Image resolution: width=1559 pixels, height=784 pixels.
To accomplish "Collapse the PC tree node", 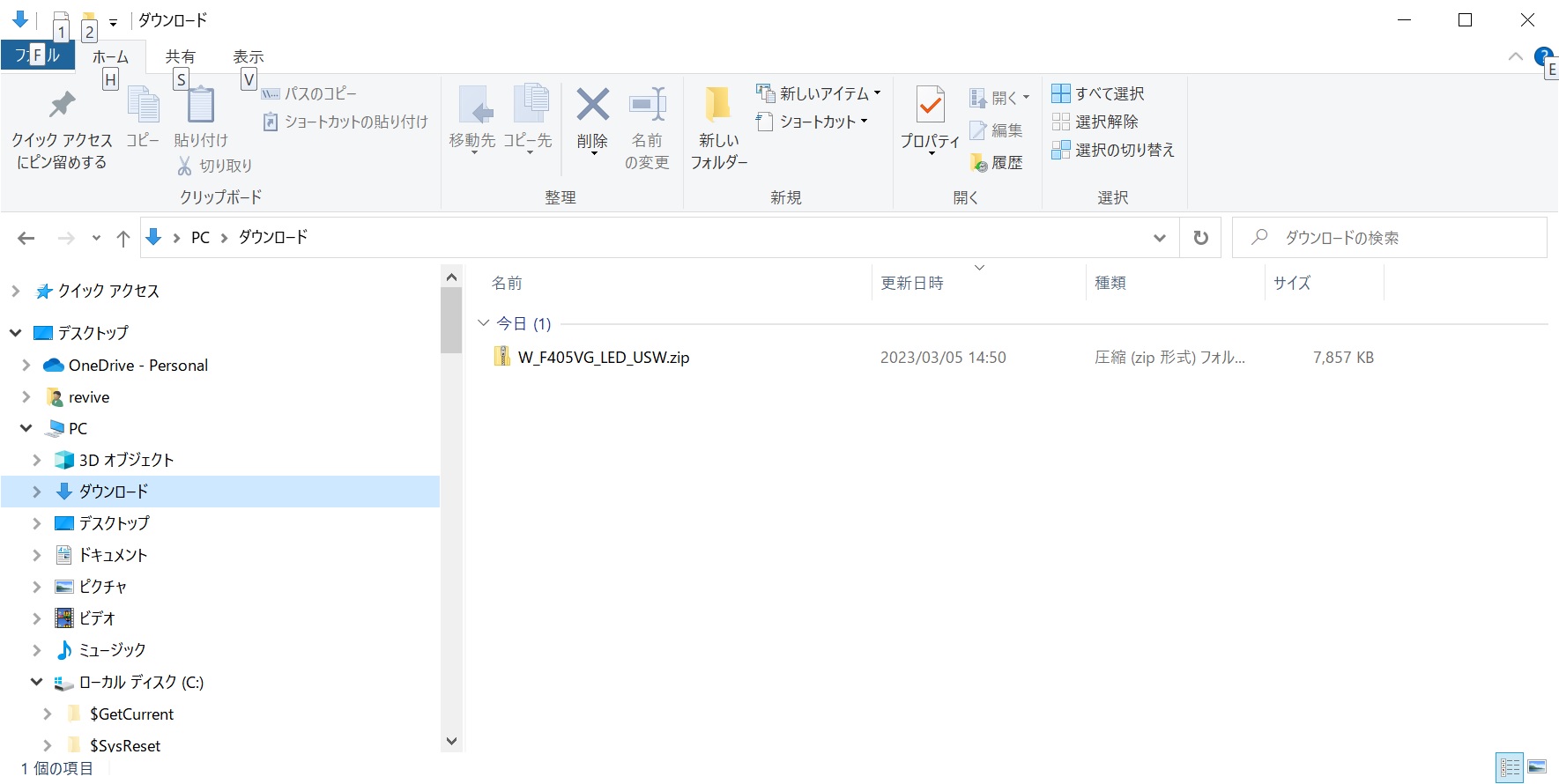I will point(26,428).
